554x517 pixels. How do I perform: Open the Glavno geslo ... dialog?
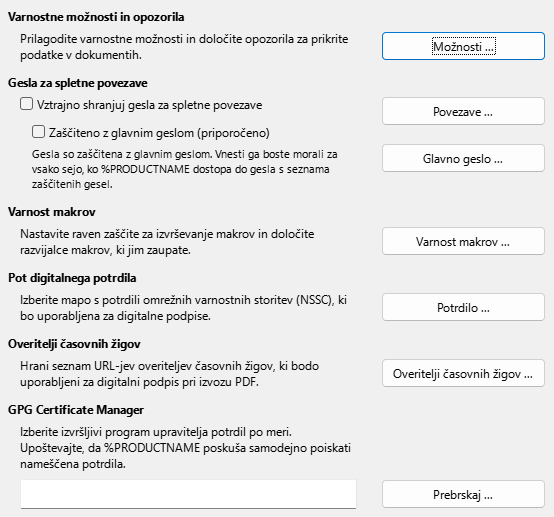(x=463, y=158)
